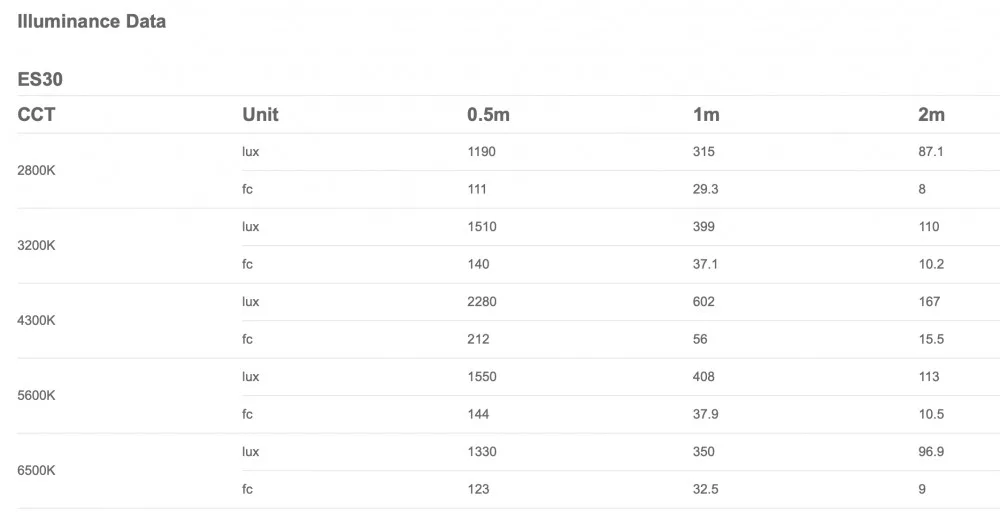Click the 6500K row label
The height and width of the screenshot is (526, 1000).
click(x=37, y=470)
